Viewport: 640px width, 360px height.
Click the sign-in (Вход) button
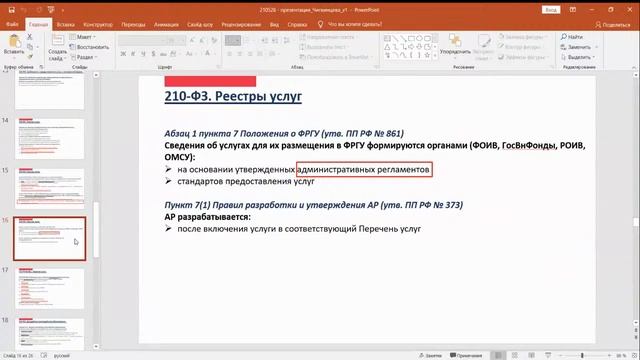point(551,10)
